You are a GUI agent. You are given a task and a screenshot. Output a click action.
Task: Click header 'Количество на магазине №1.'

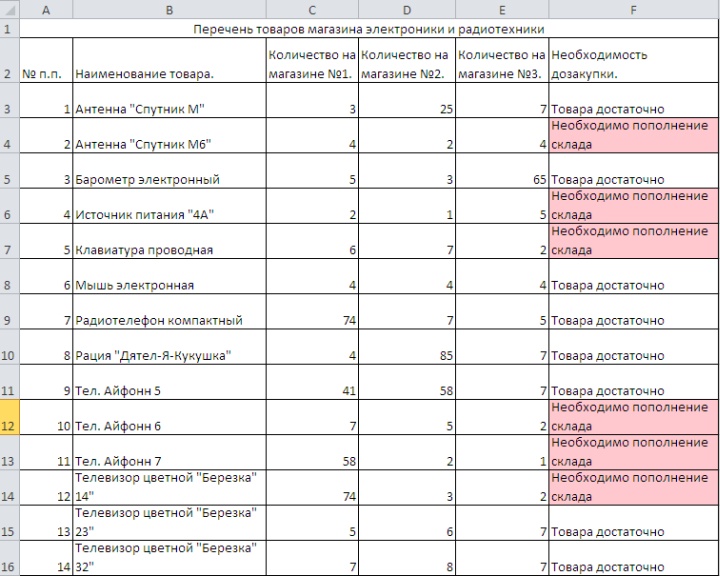(312, 61)
